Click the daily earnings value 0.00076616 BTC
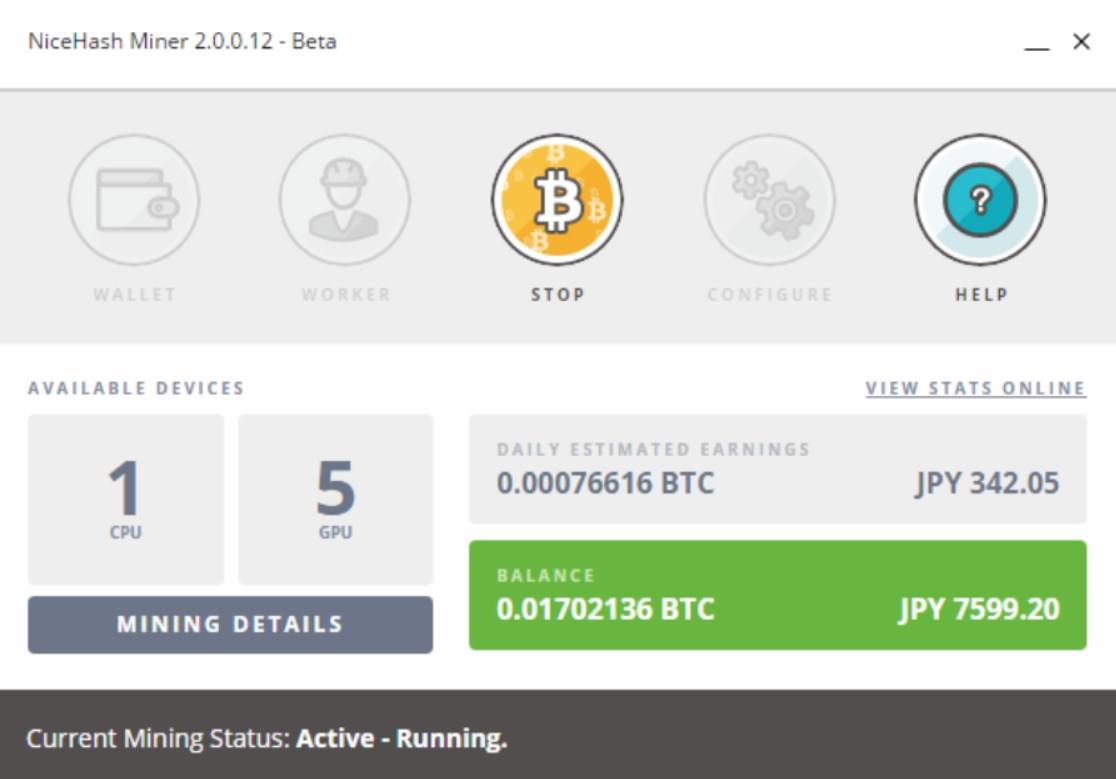This screenshot has height=779, width=1116. [x=605, y=484]
